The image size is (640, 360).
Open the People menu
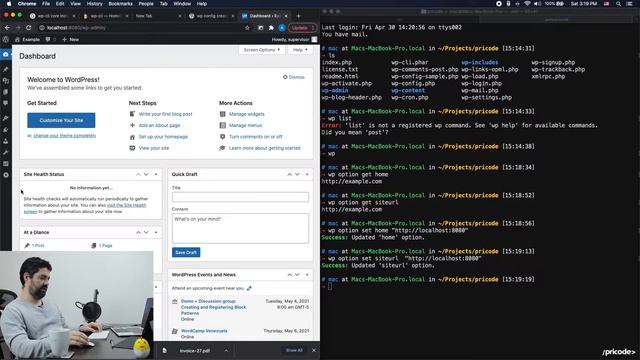coord(146,4)
